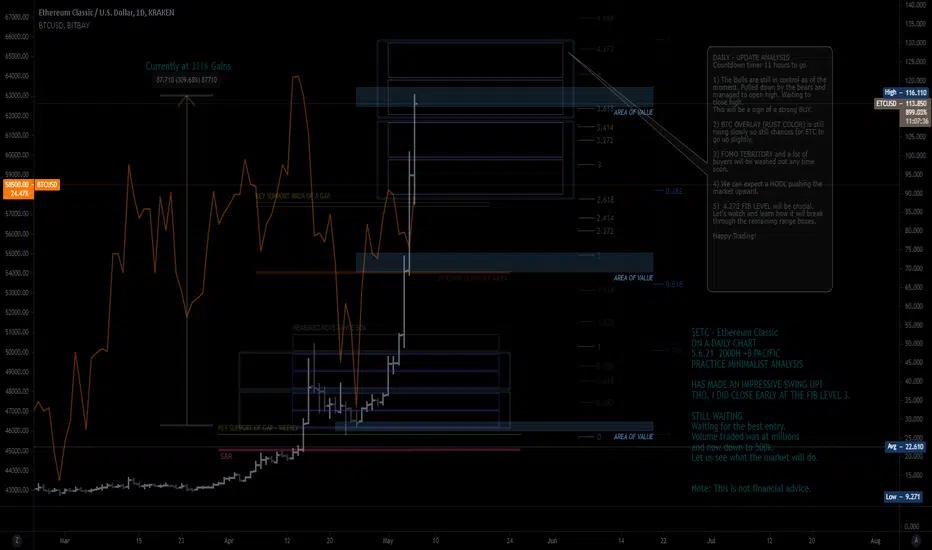Click the 2.618 Fibonacci level label
932x550 pixels.
605,200
